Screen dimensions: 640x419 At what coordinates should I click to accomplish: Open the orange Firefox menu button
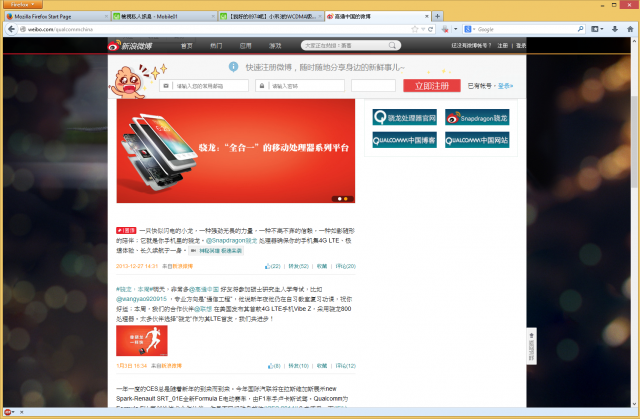pos(23,4)
